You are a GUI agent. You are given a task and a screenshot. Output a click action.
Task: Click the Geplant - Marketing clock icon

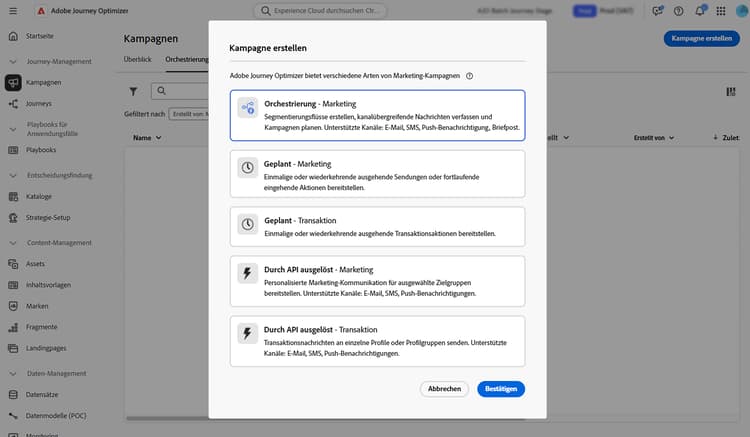tap(247, 168)
